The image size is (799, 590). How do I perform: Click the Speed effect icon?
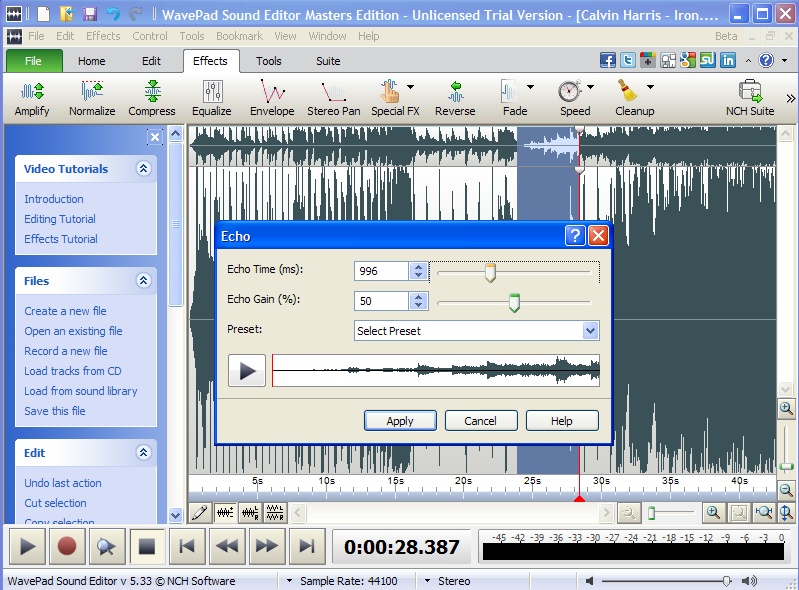click(570, 92)
